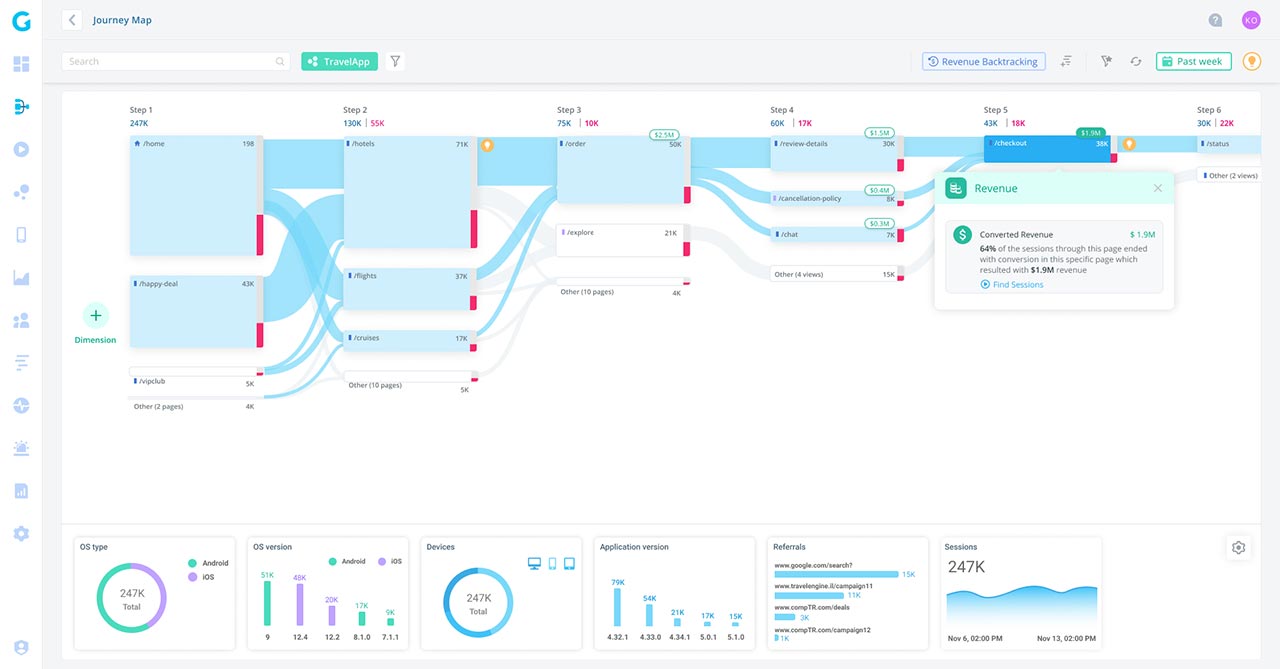Select the /cancellation-policy node
Screen dimensions: 1280x669
(x=837, y=198)
